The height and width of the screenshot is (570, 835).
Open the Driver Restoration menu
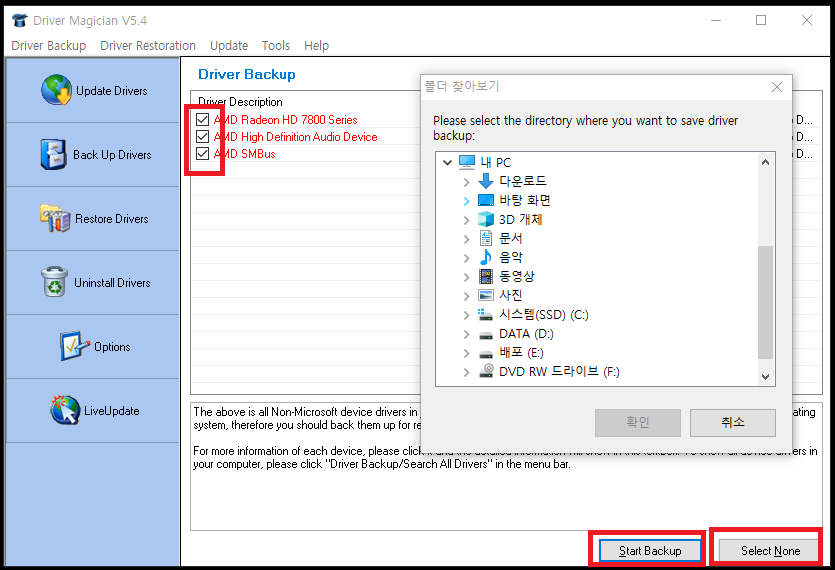tap(148, 46)
